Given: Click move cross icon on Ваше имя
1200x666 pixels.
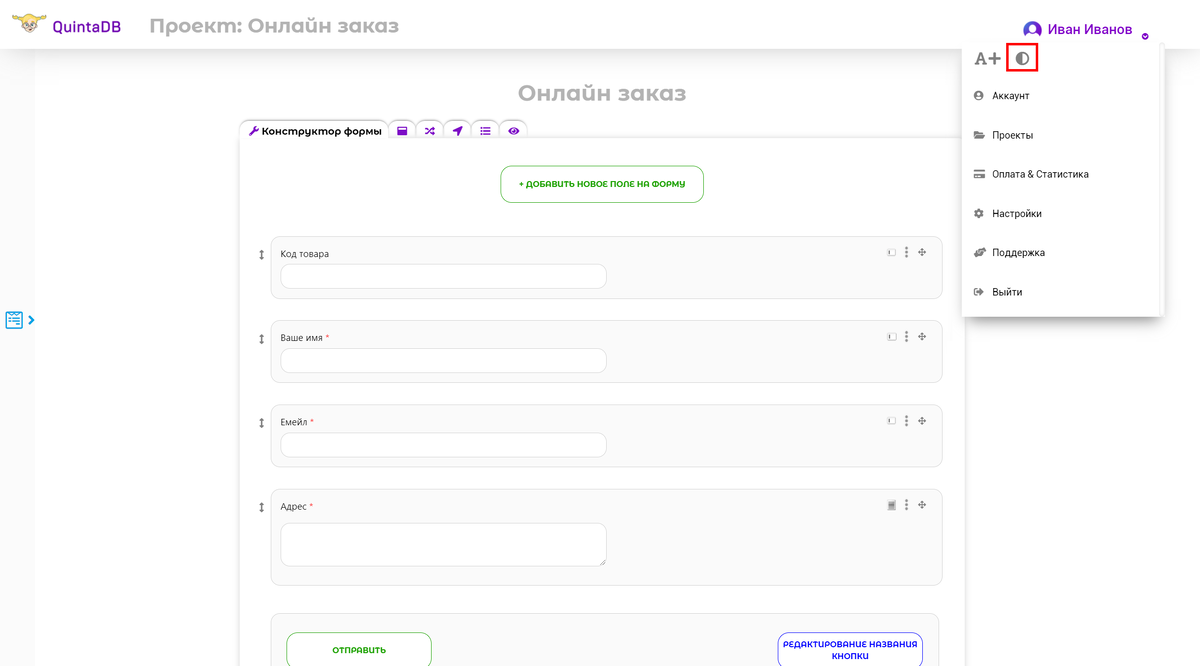Looking at the screenshot, I should coord(922,337).
